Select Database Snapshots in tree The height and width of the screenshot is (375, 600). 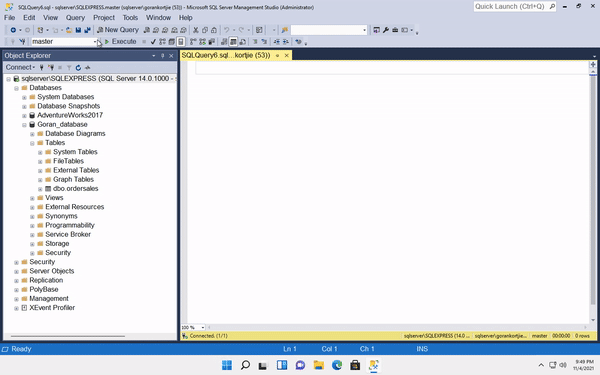tap(68, 106)
